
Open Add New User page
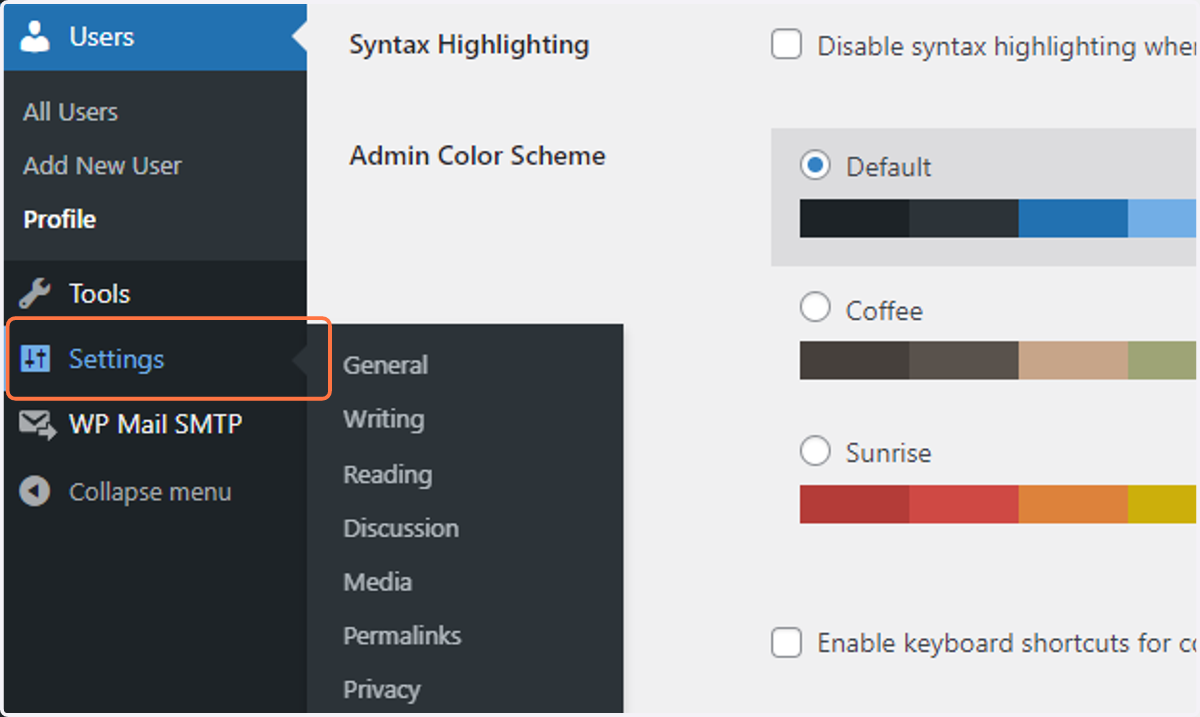(102, 165)
